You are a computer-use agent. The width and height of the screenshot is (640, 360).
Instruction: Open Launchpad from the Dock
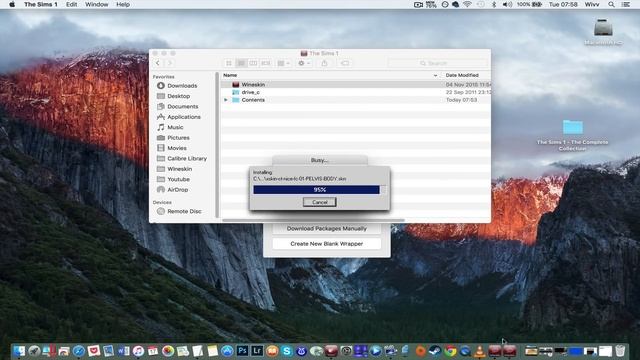click(x=34, y=351)
